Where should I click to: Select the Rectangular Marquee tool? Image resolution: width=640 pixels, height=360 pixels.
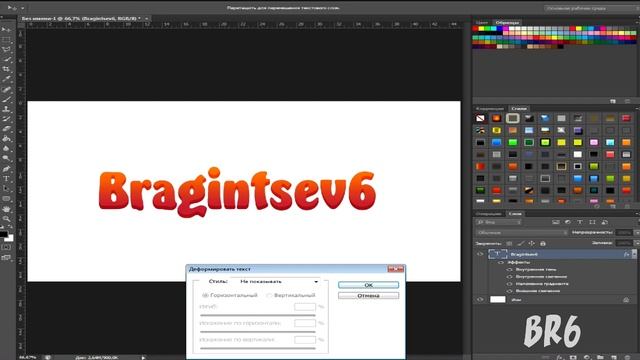point(6,40)
